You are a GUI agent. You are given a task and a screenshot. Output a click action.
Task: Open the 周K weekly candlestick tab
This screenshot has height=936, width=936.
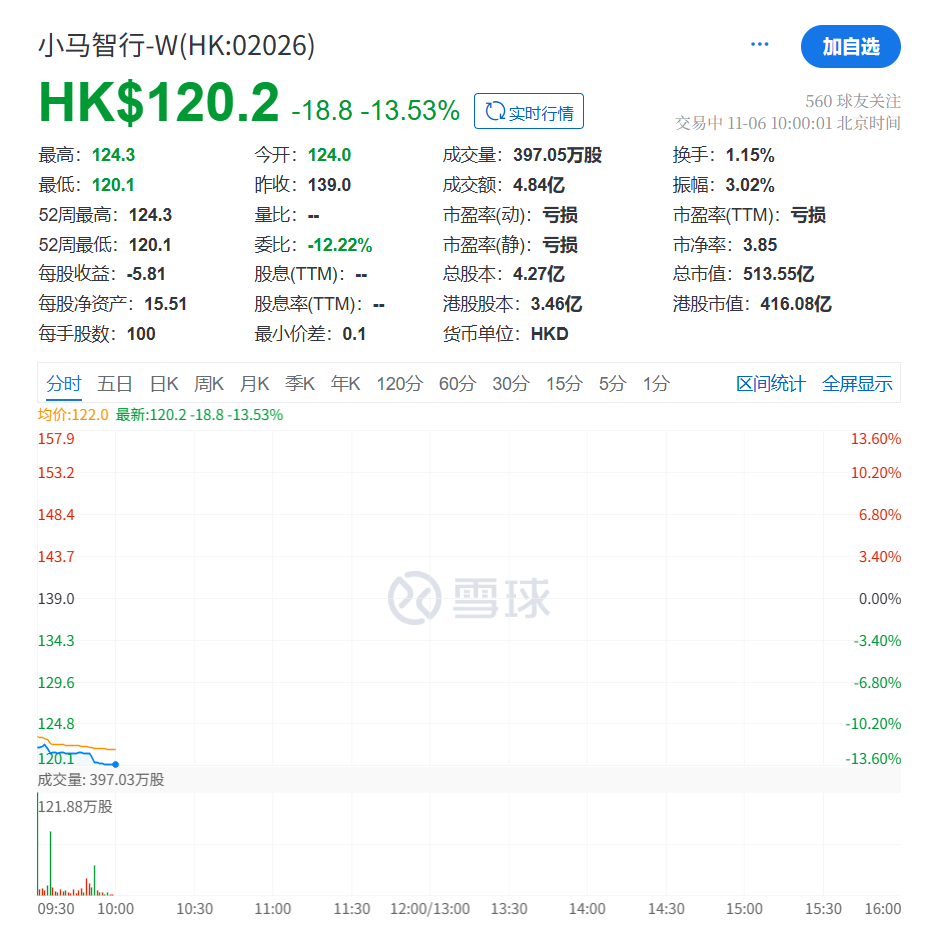click(210, 384)
